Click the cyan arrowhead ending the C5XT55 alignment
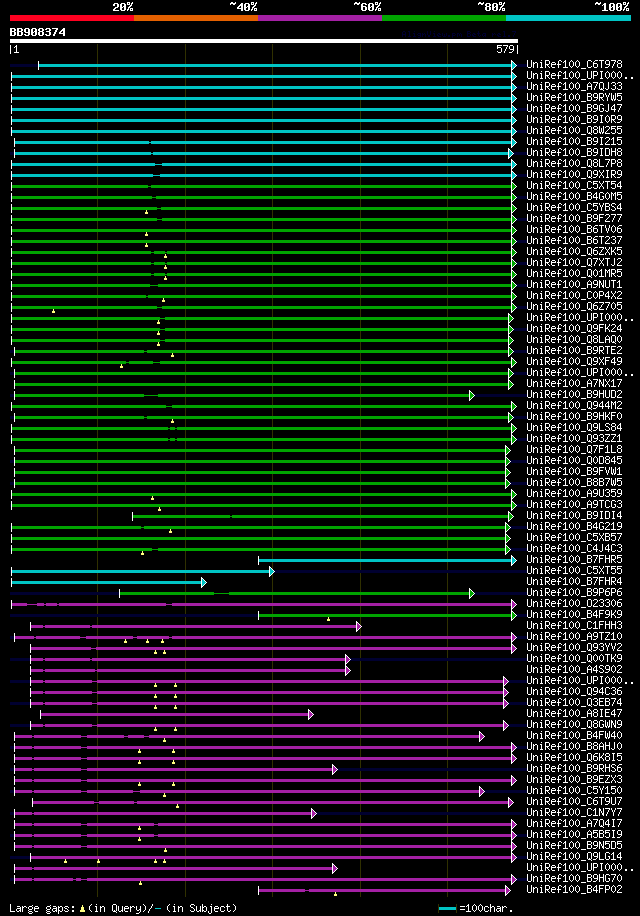The width and height of the screenshot is (640, 916). (272, 571)
